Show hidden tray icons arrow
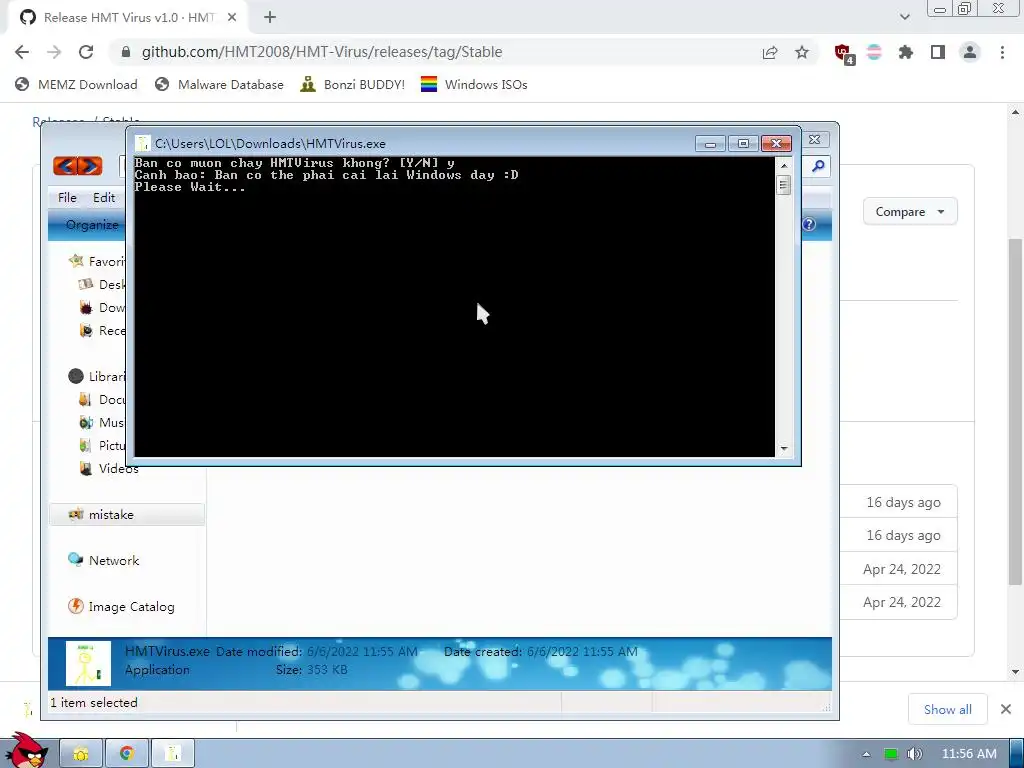This screenshot has height=768, width=1024. click(x=866, y=754)
